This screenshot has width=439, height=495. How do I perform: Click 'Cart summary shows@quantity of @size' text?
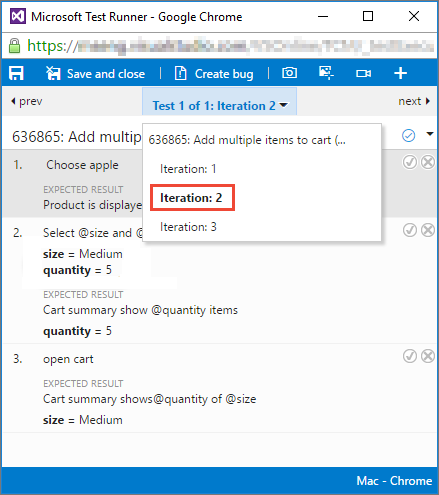coord(150,399)
